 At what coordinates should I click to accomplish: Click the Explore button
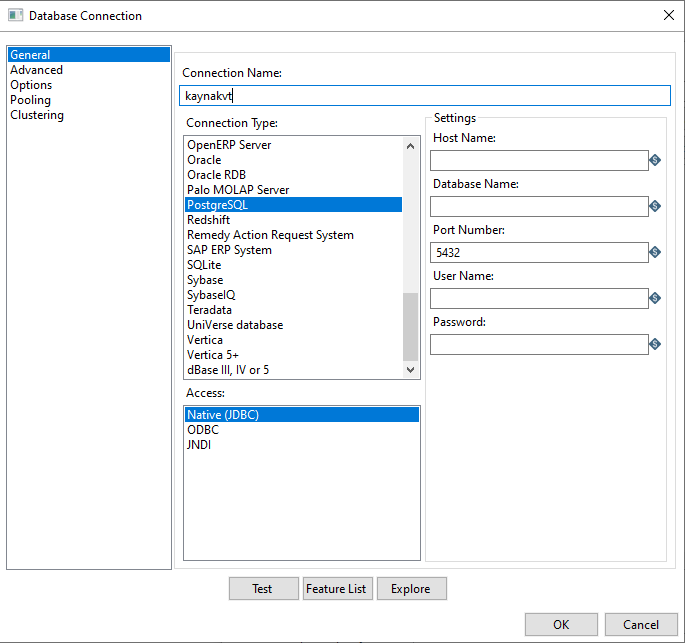[412, 589]
